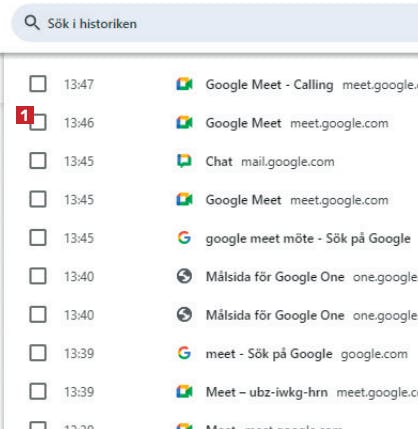Mark the checkbox for 13:39 meet Google search

[x=38, y=353]
